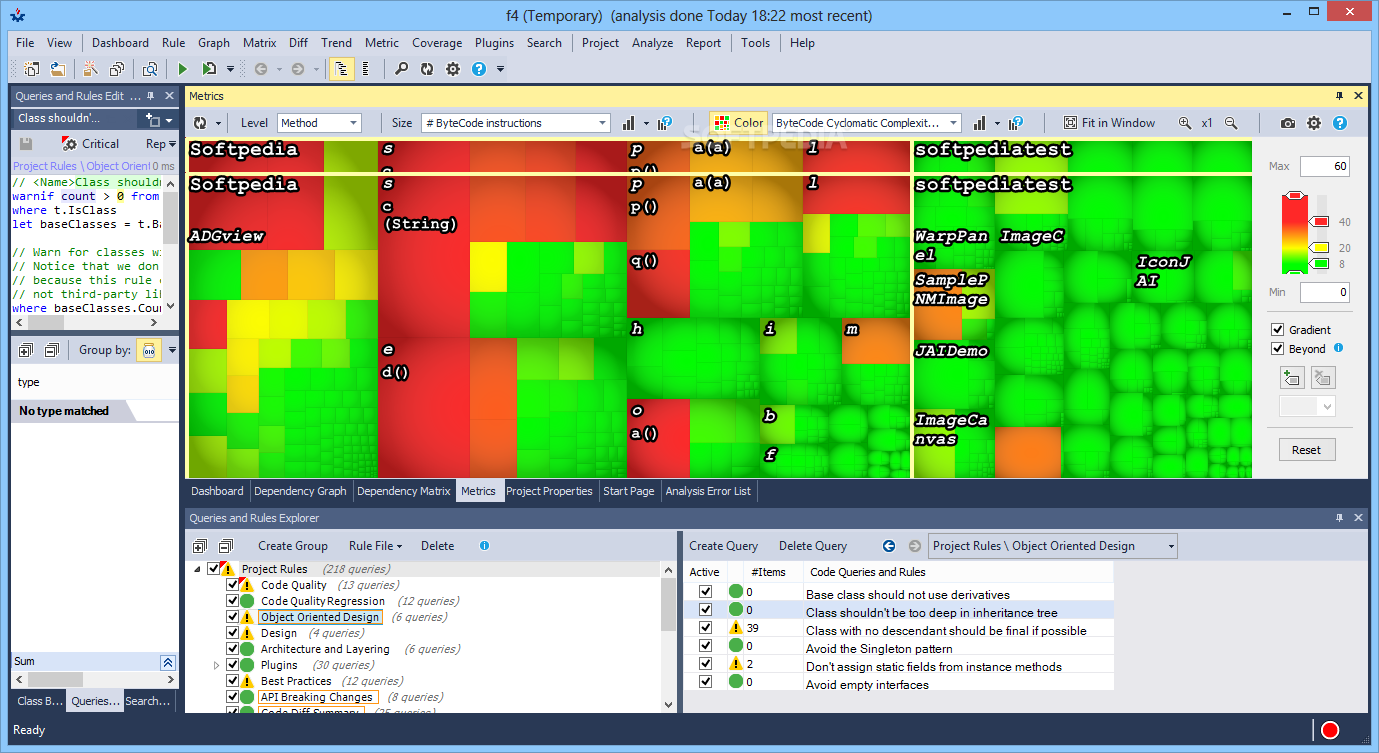Viewport: 1379px width, 753px height.
Task: Click the Fit in Window button
Action: tap(1109, 123)
